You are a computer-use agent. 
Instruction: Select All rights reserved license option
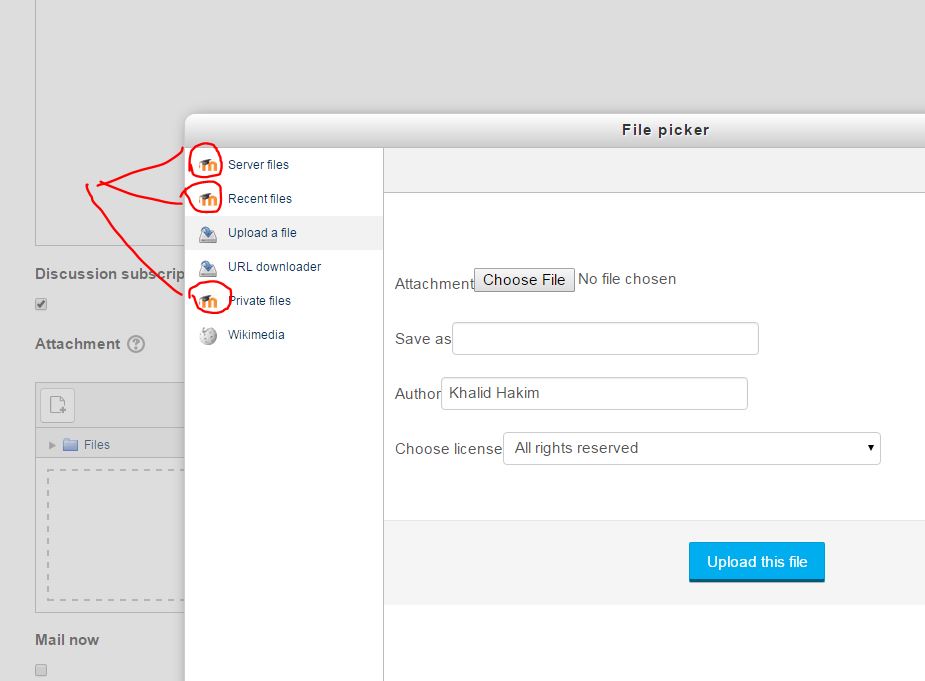[692, 448]
